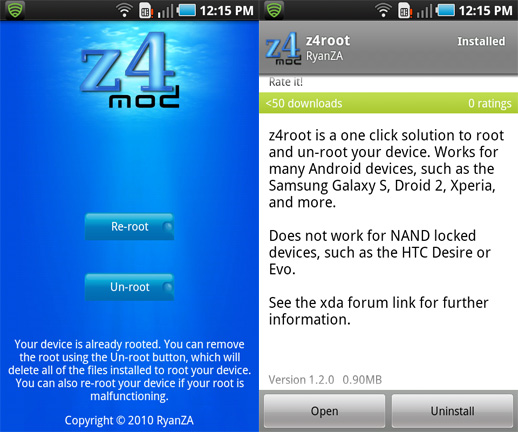Viewport: 518px width, 432px height.
Task: Tap green shield icon in right status bar
Action: click(x=274, y=10)
